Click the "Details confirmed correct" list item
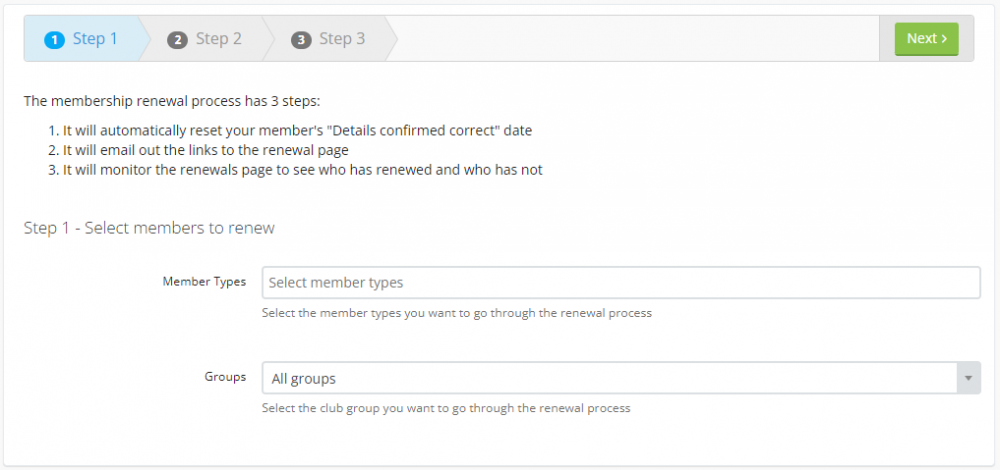 (x=297, y=130)
